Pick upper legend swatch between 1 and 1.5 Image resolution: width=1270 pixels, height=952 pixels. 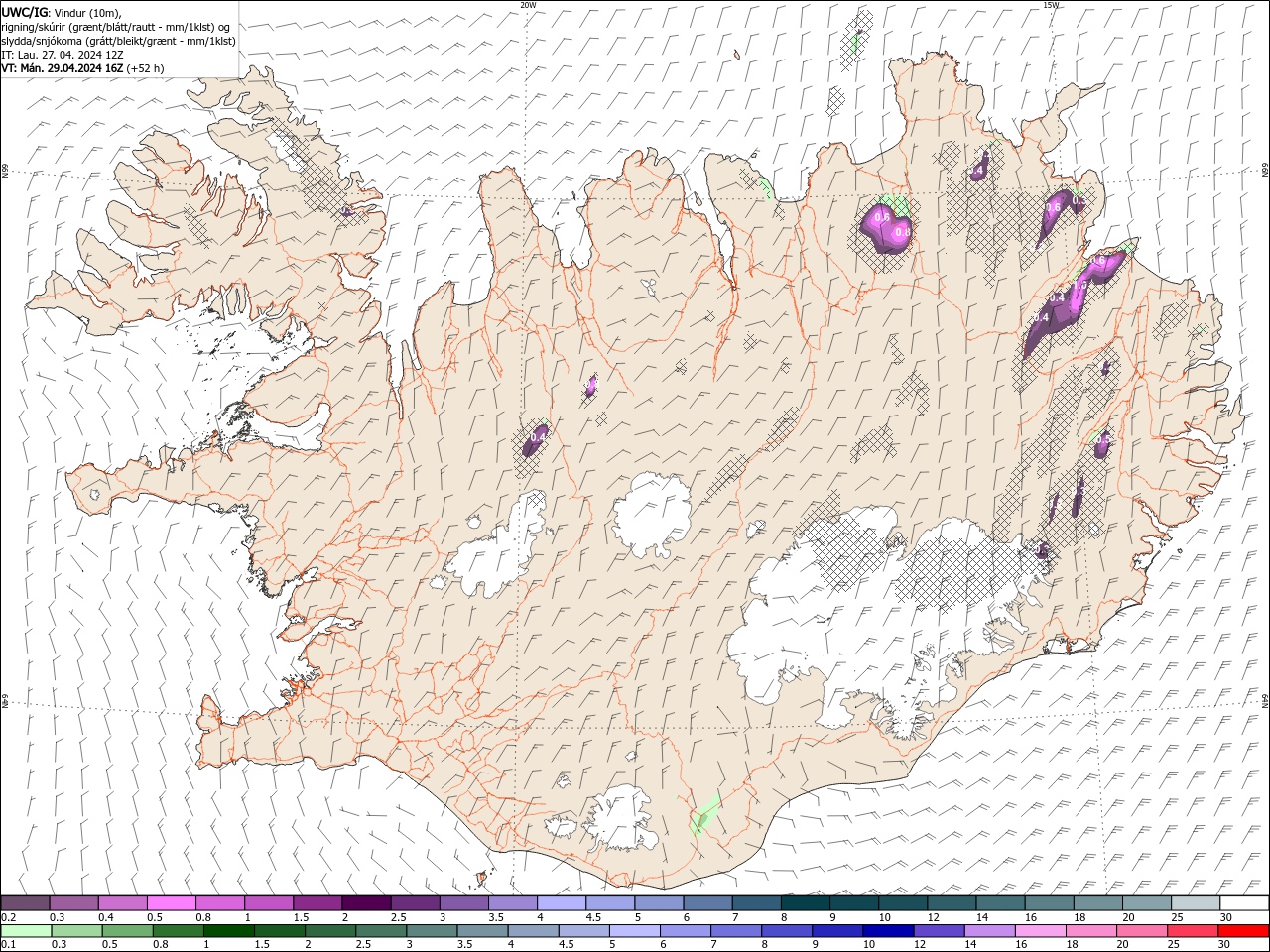268,902
